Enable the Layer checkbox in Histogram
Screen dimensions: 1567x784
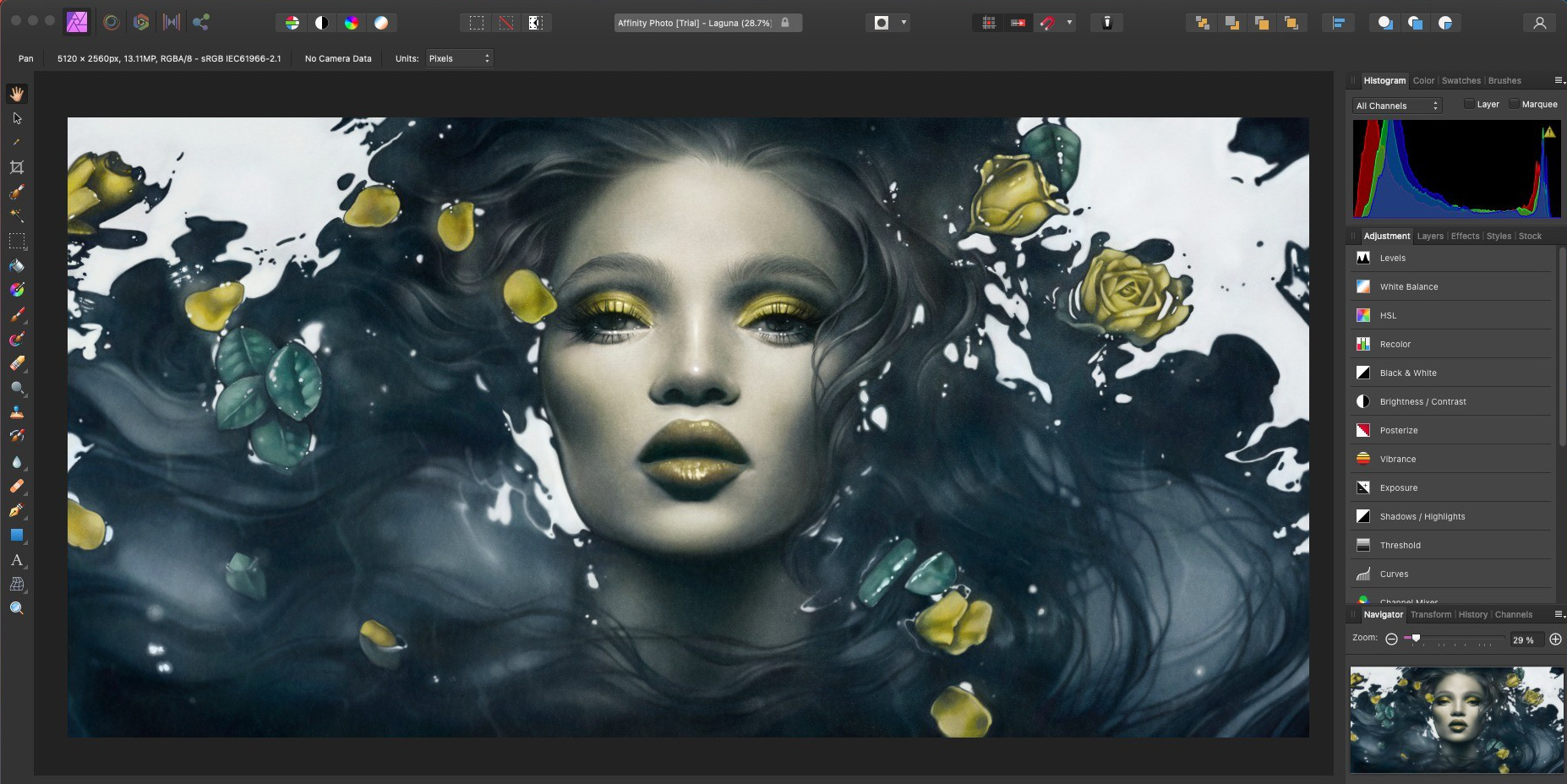1469,105
